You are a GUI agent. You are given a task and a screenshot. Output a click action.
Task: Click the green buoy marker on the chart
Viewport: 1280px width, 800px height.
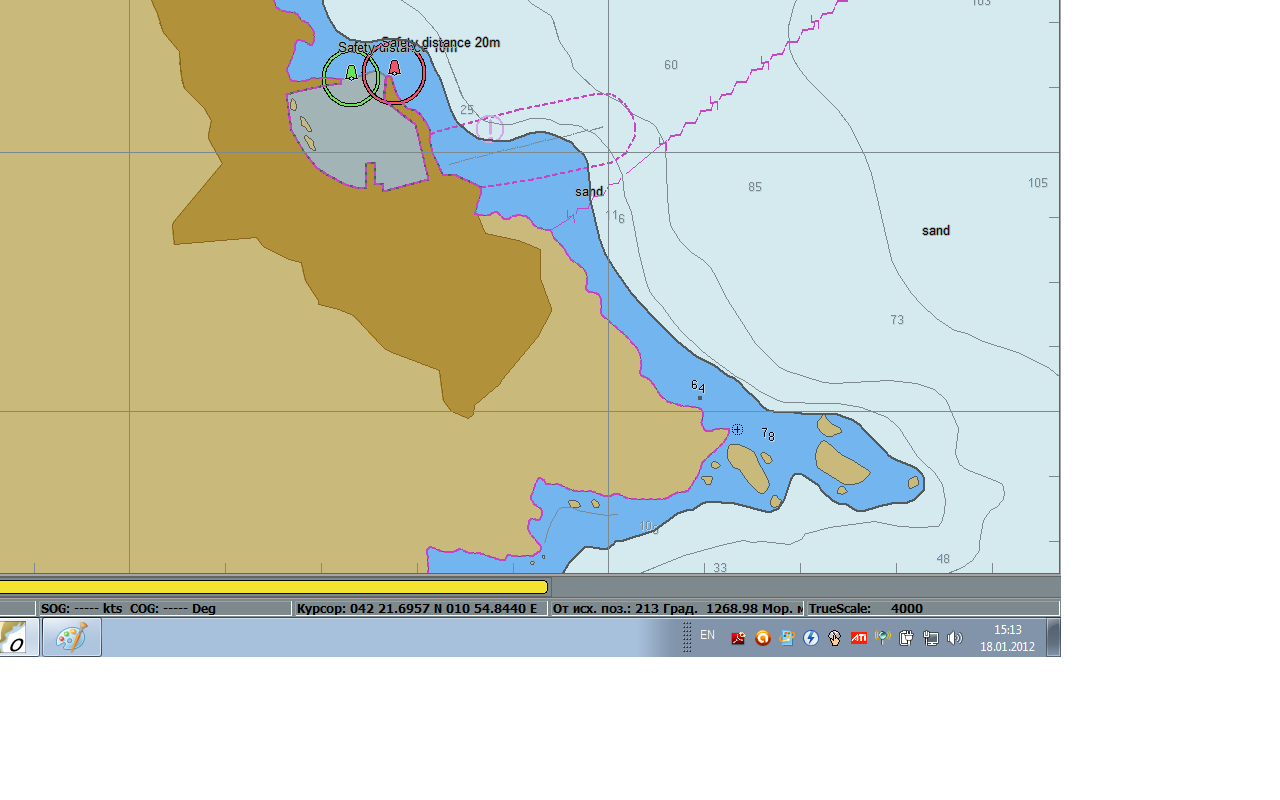click(351, 73)
